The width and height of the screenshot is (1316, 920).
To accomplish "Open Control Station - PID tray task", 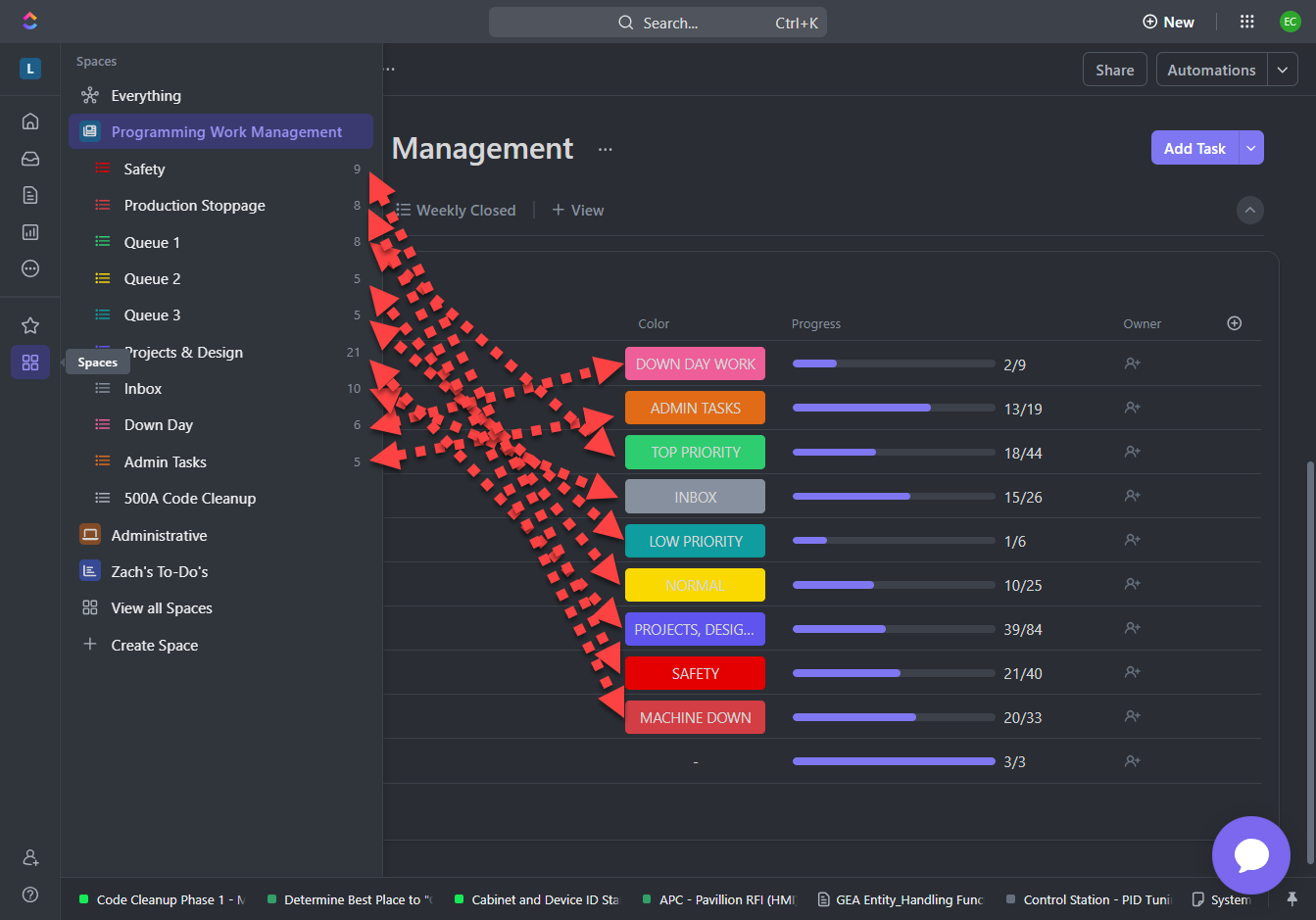I will click(x=1090, y=899).
